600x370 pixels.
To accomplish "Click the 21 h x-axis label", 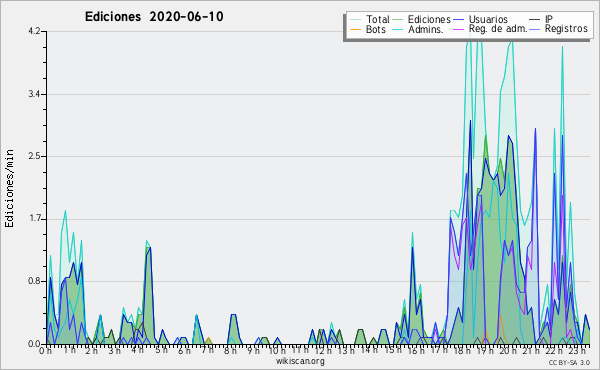I will [x=531, y=350].
